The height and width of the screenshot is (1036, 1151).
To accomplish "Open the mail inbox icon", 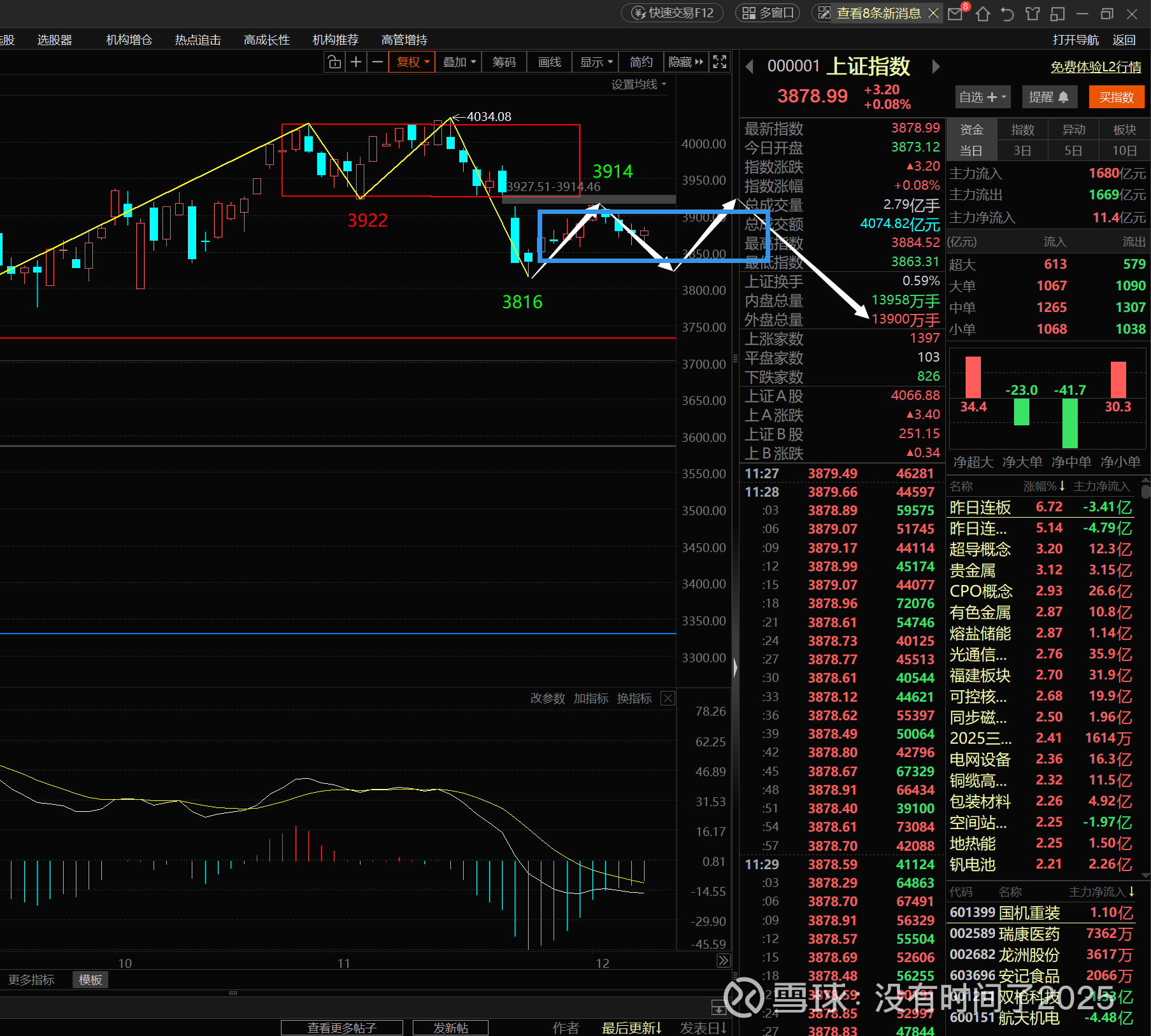I will pos(955,13).
